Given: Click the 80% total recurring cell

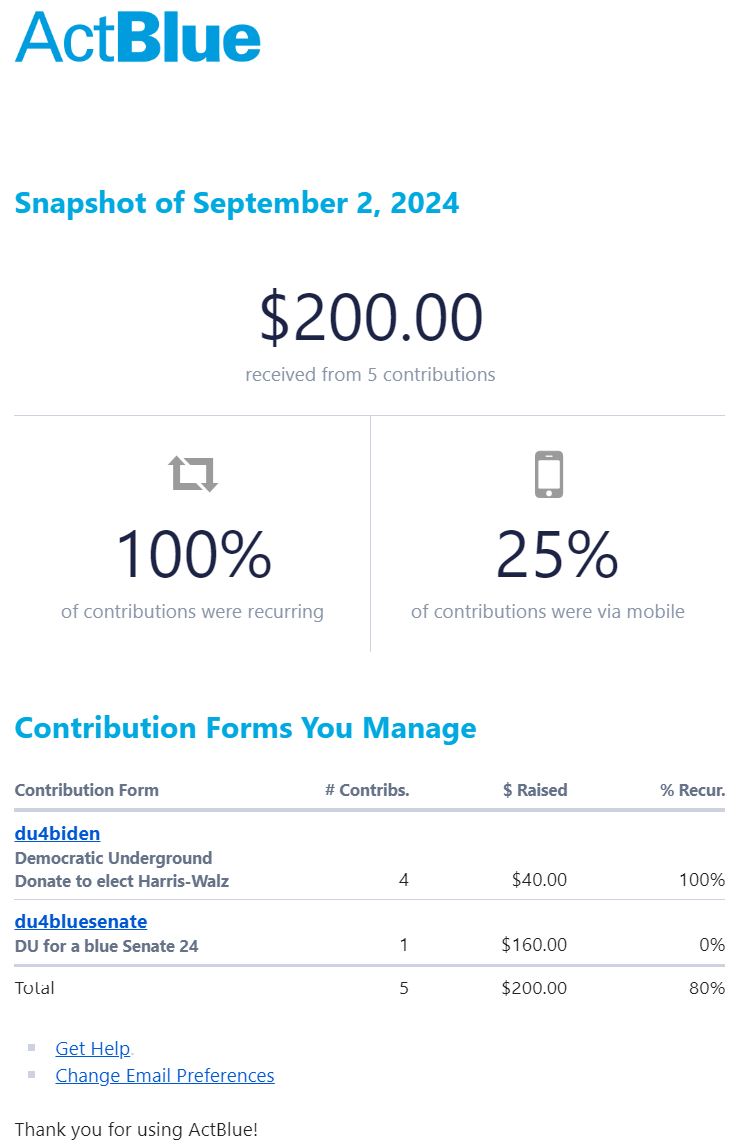Looking at the screenshot, I should click(x=707, y=988).
